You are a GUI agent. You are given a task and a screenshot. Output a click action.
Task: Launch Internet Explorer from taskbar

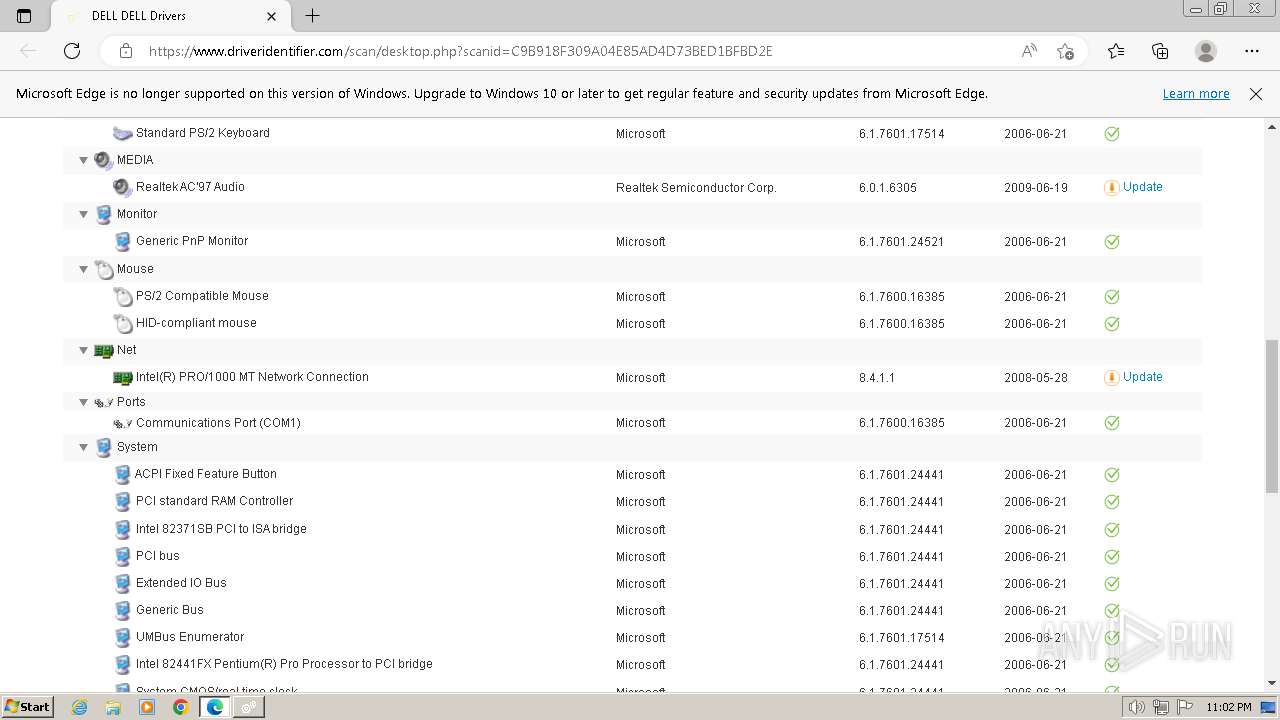(80, 707)
